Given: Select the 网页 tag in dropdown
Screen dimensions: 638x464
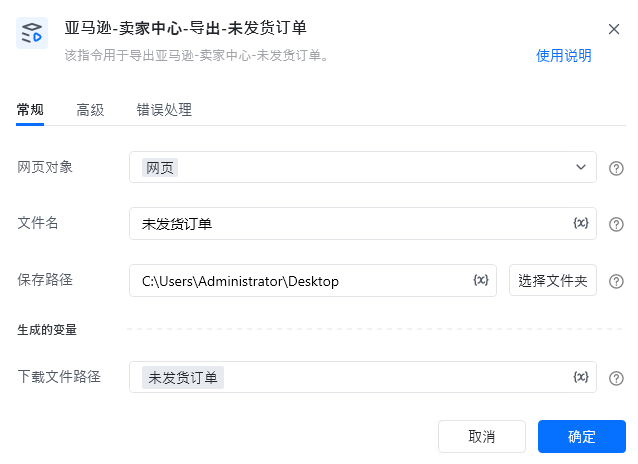Looking at the screenshot, I should (x=160, y=168).
